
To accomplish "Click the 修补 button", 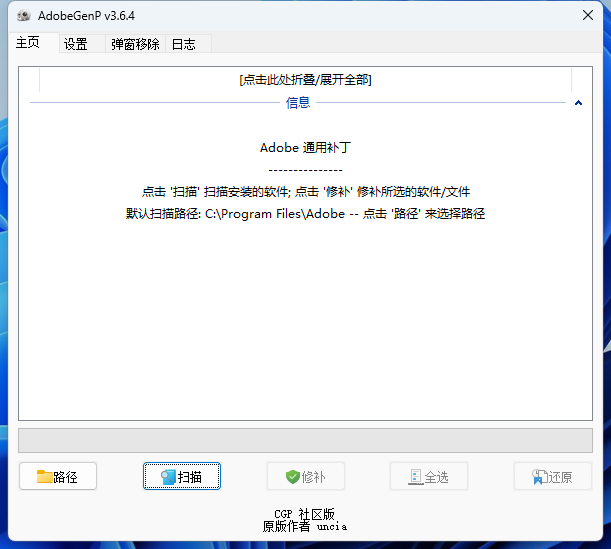I will coord(306,476).
